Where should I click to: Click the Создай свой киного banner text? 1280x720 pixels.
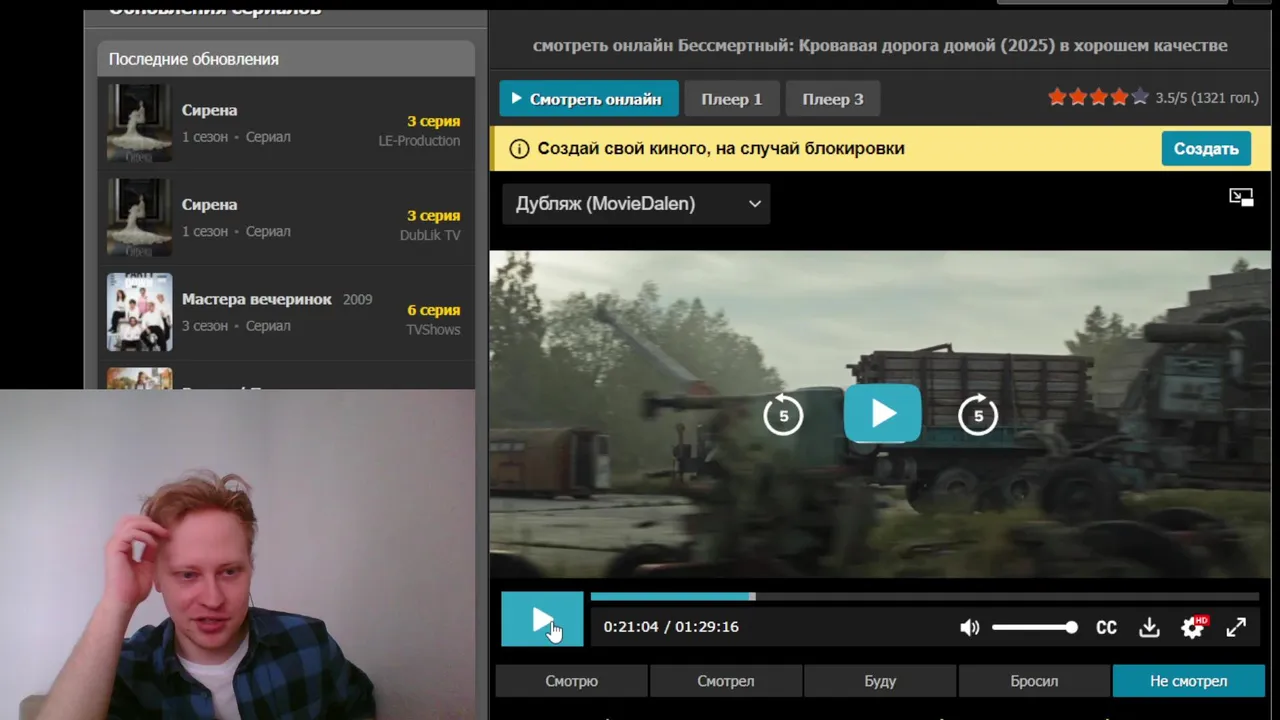[721, 149]
